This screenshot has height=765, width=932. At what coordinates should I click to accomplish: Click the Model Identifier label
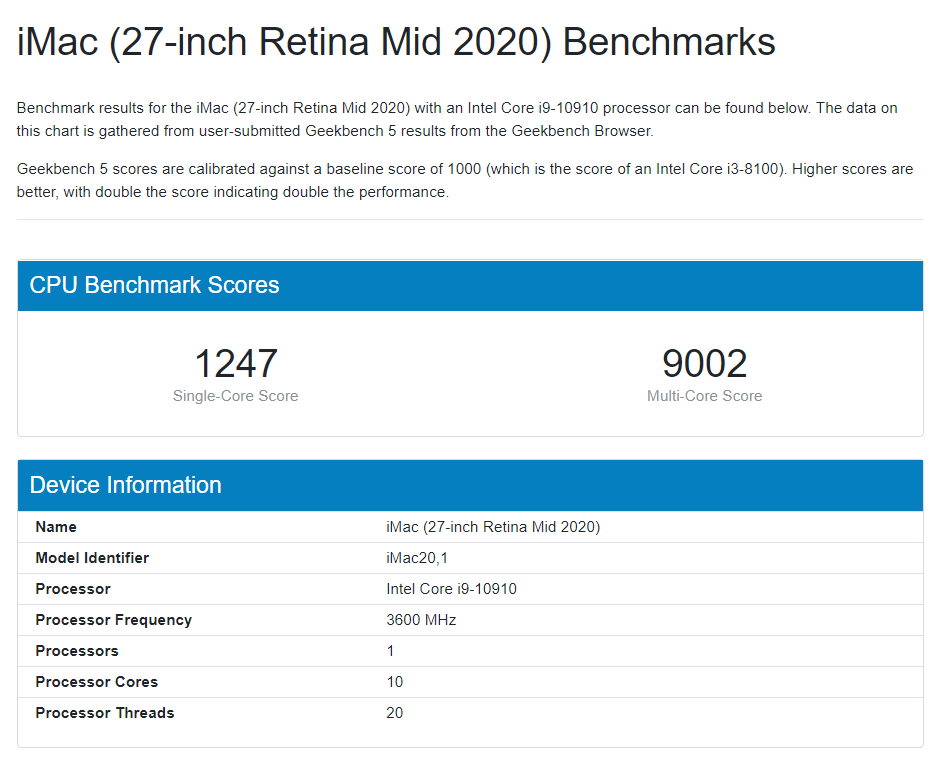pyautogui.click(x=92, y=558)
